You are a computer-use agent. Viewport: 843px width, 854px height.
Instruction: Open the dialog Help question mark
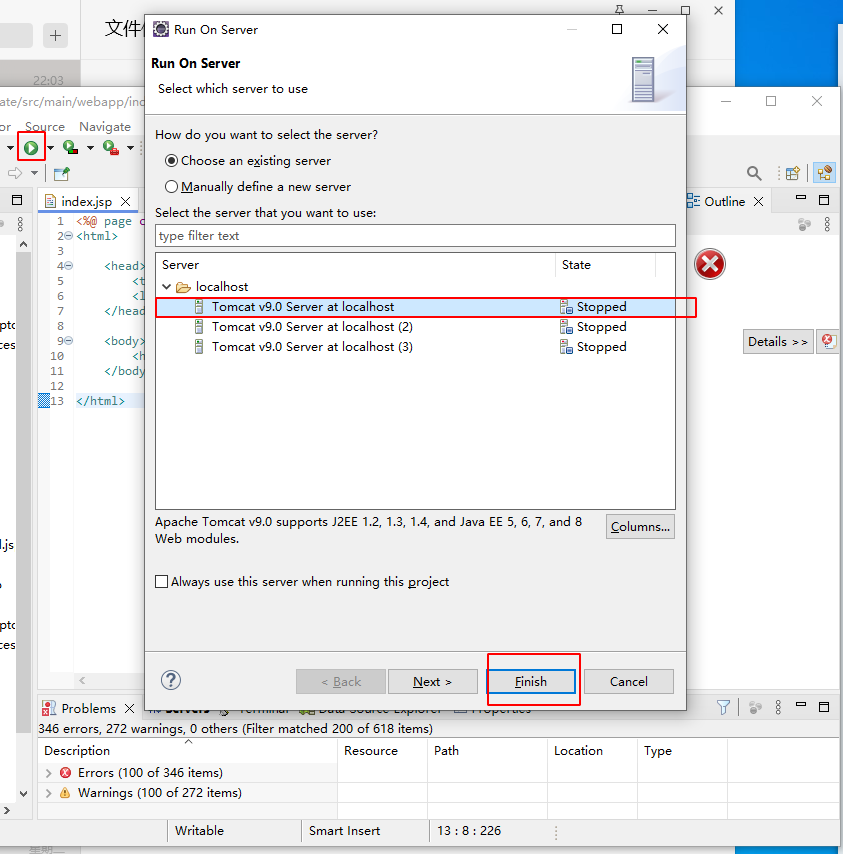pyautogui.click(x=171, y=680)
